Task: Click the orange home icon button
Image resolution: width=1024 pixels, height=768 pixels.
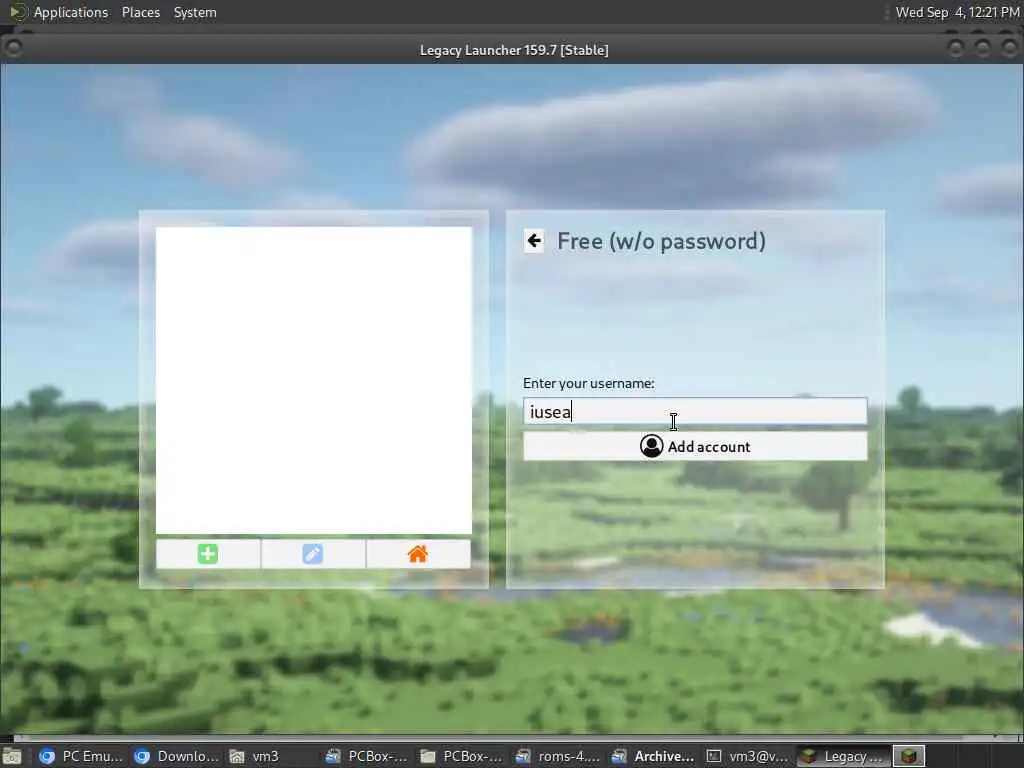Action: (418, 554)
